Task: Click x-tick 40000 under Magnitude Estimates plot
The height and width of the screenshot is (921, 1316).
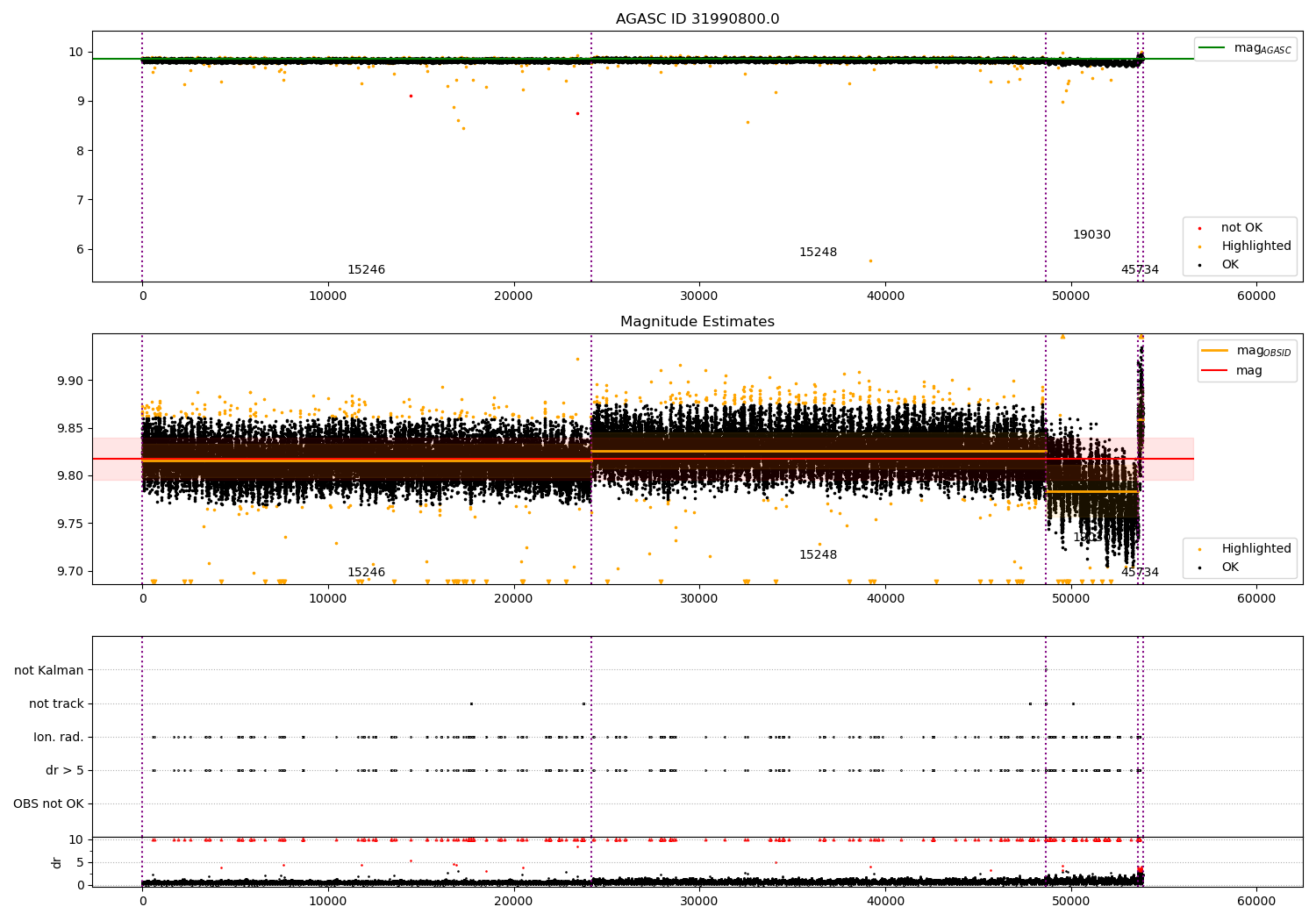Action: [885, 599]
